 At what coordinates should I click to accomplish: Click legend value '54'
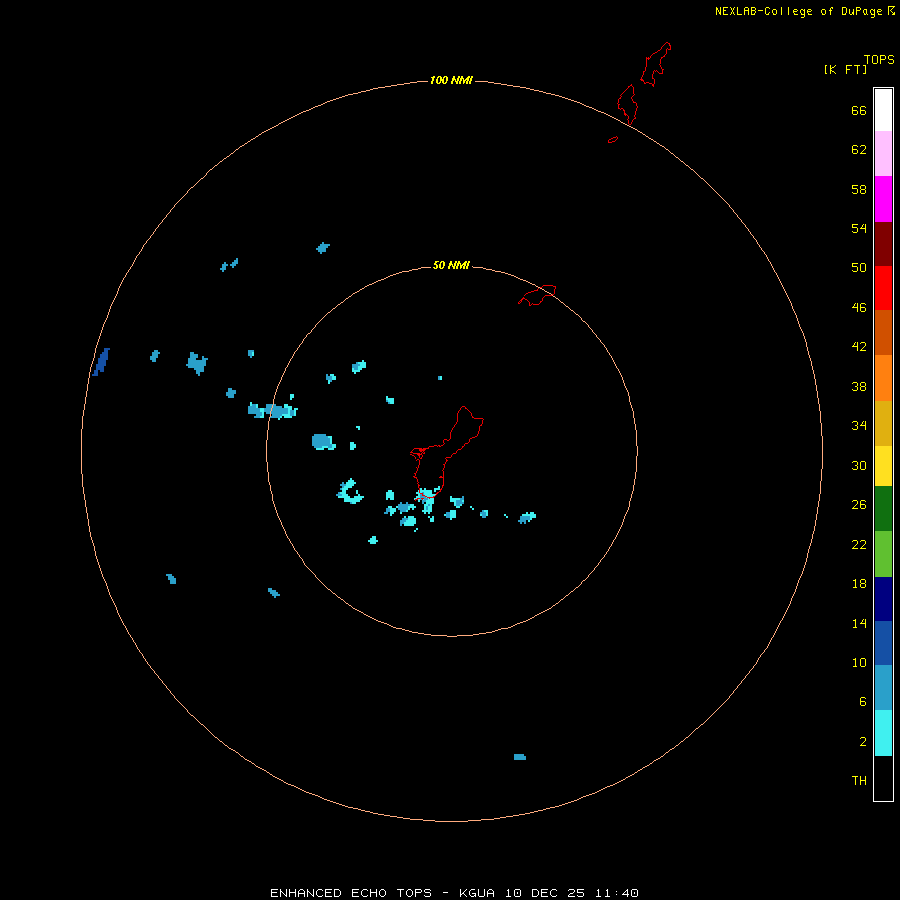pyautogui.click(x=859, y=228)
